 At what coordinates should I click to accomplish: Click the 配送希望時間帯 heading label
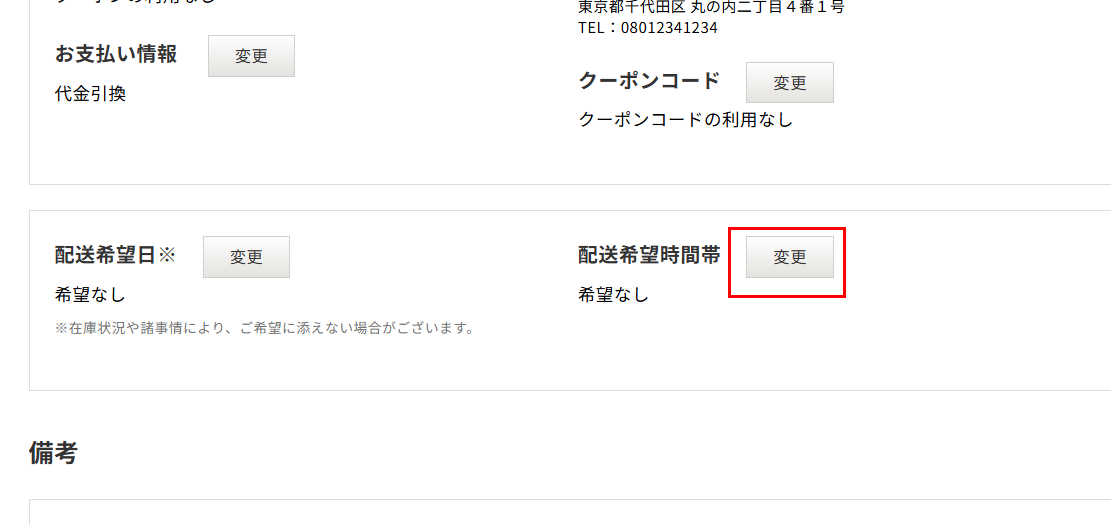(649, 255)
